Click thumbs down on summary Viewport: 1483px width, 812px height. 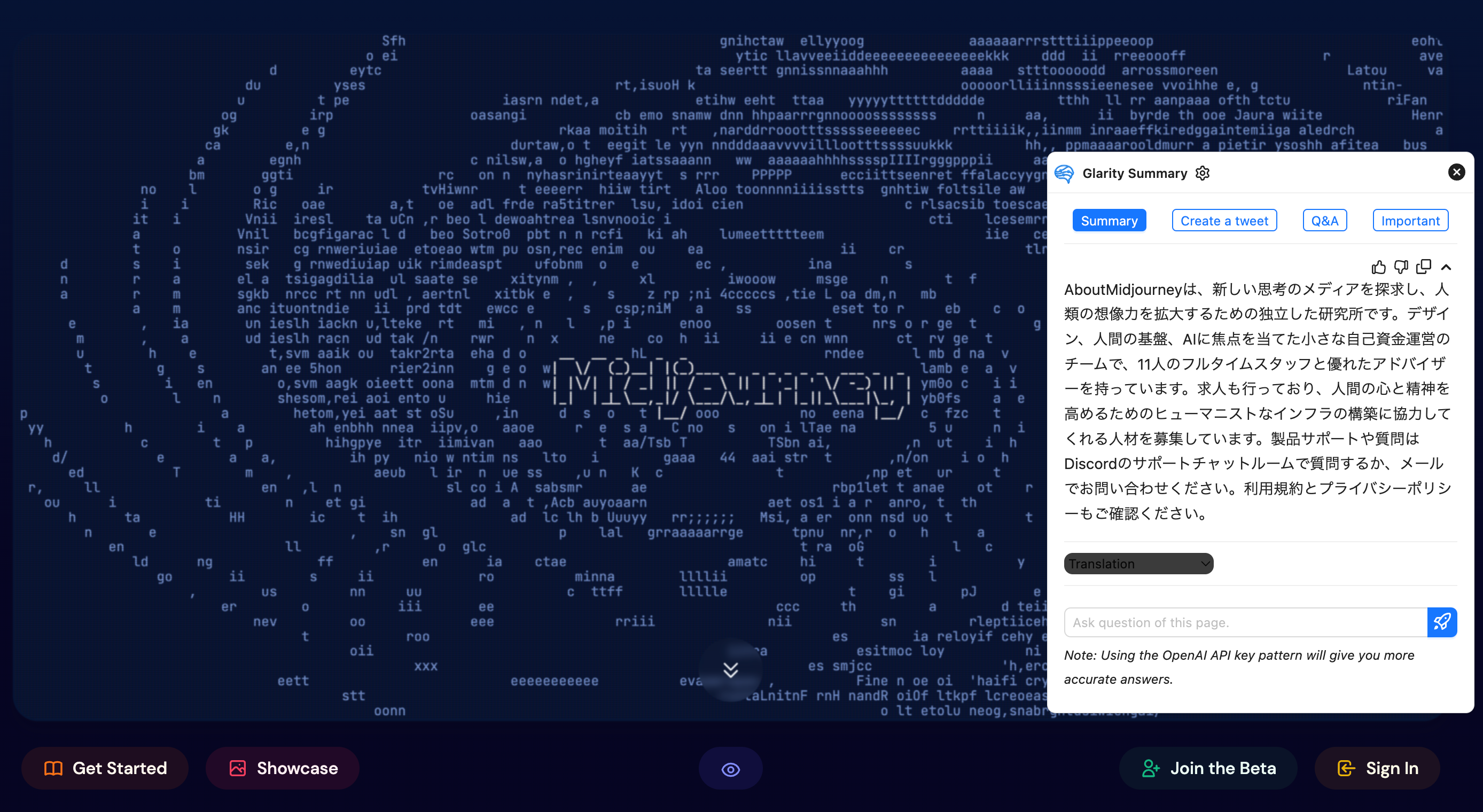point(1401,267)
